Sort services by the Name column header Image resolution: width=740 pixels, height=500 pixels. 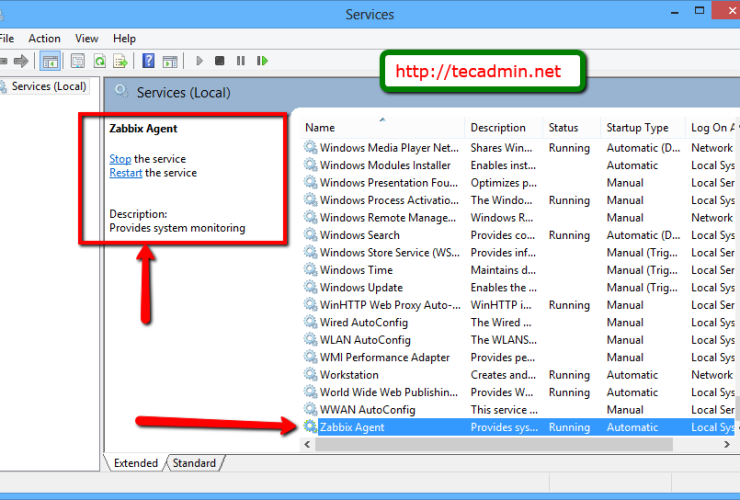tap(320, 128)
